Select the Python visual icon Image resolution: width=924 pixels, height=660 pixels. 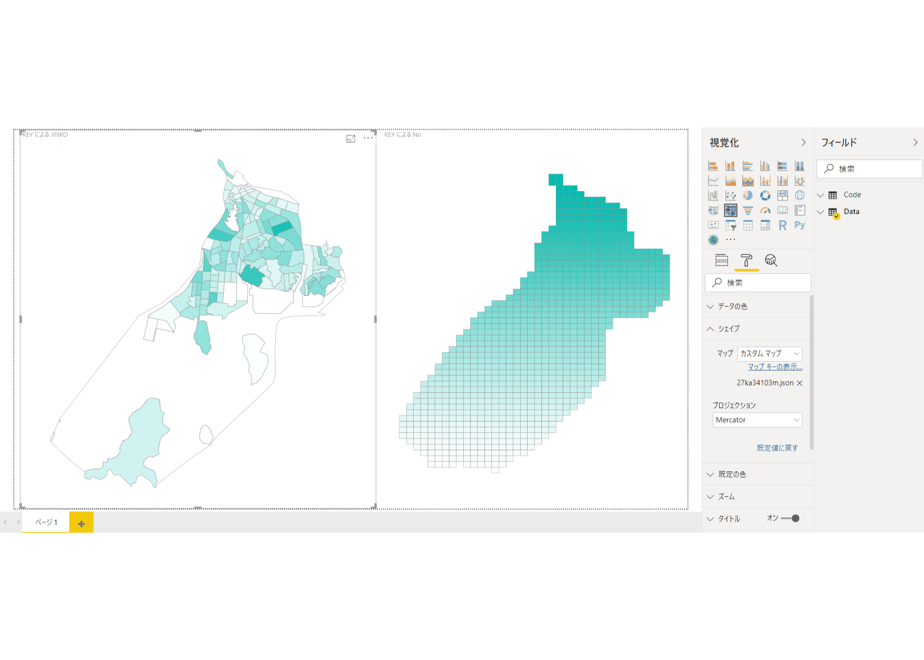tap(800, 225)
